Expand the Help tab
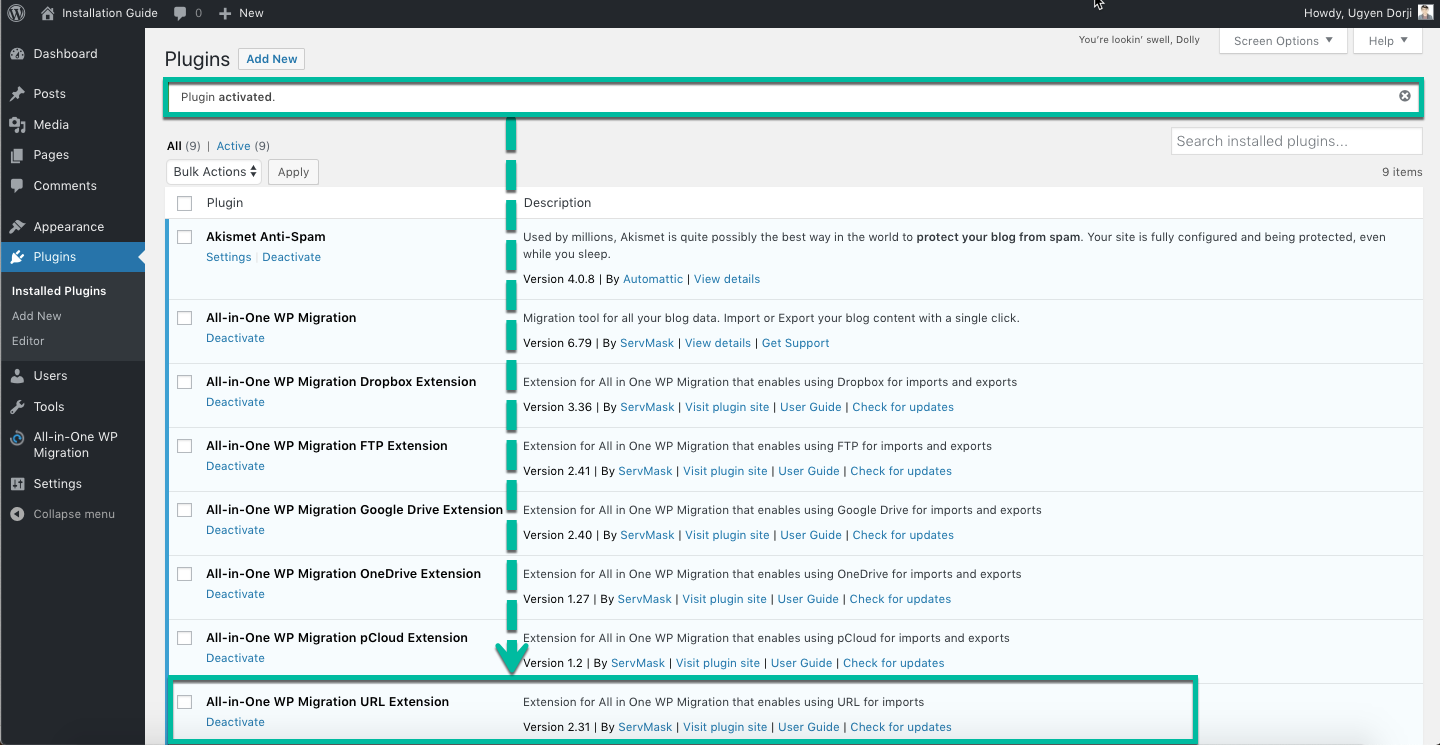Screen dimensions: 1440x745 point(1388,41)
